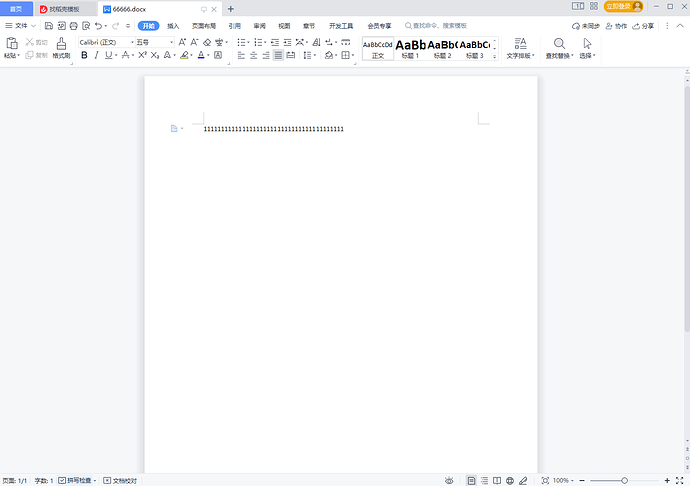Toggle strikethrough formatting

pyautogui.click(x=125, y=55)
